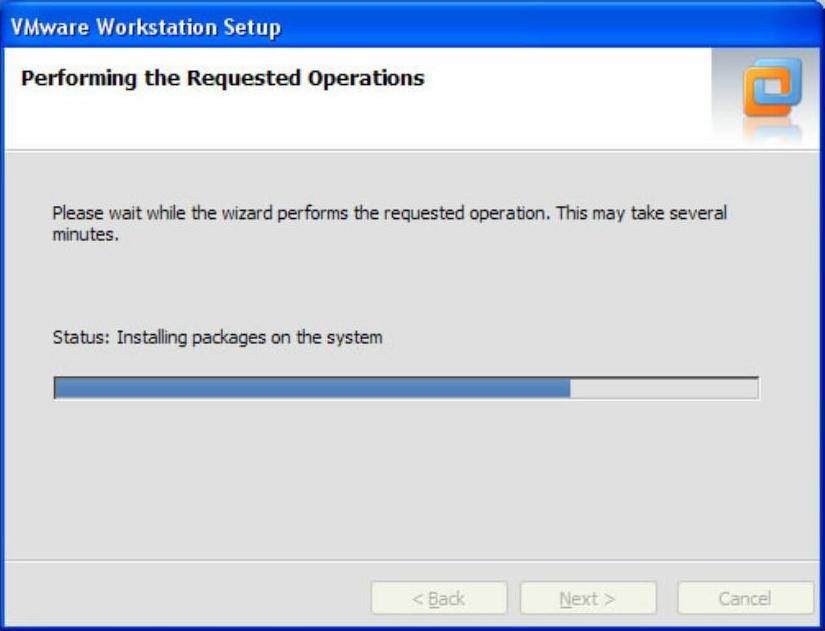
Task: Click the empty remaining portion of progress bar
Action: 664,388
